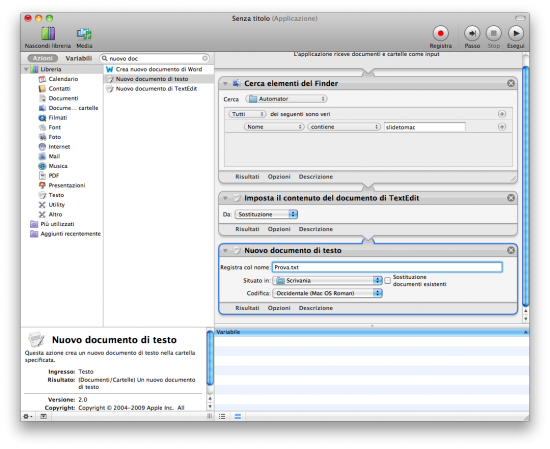Select the Utility library category
This screenshot has height=449, width=550.
pyautogui.click(x=56, y=205)
